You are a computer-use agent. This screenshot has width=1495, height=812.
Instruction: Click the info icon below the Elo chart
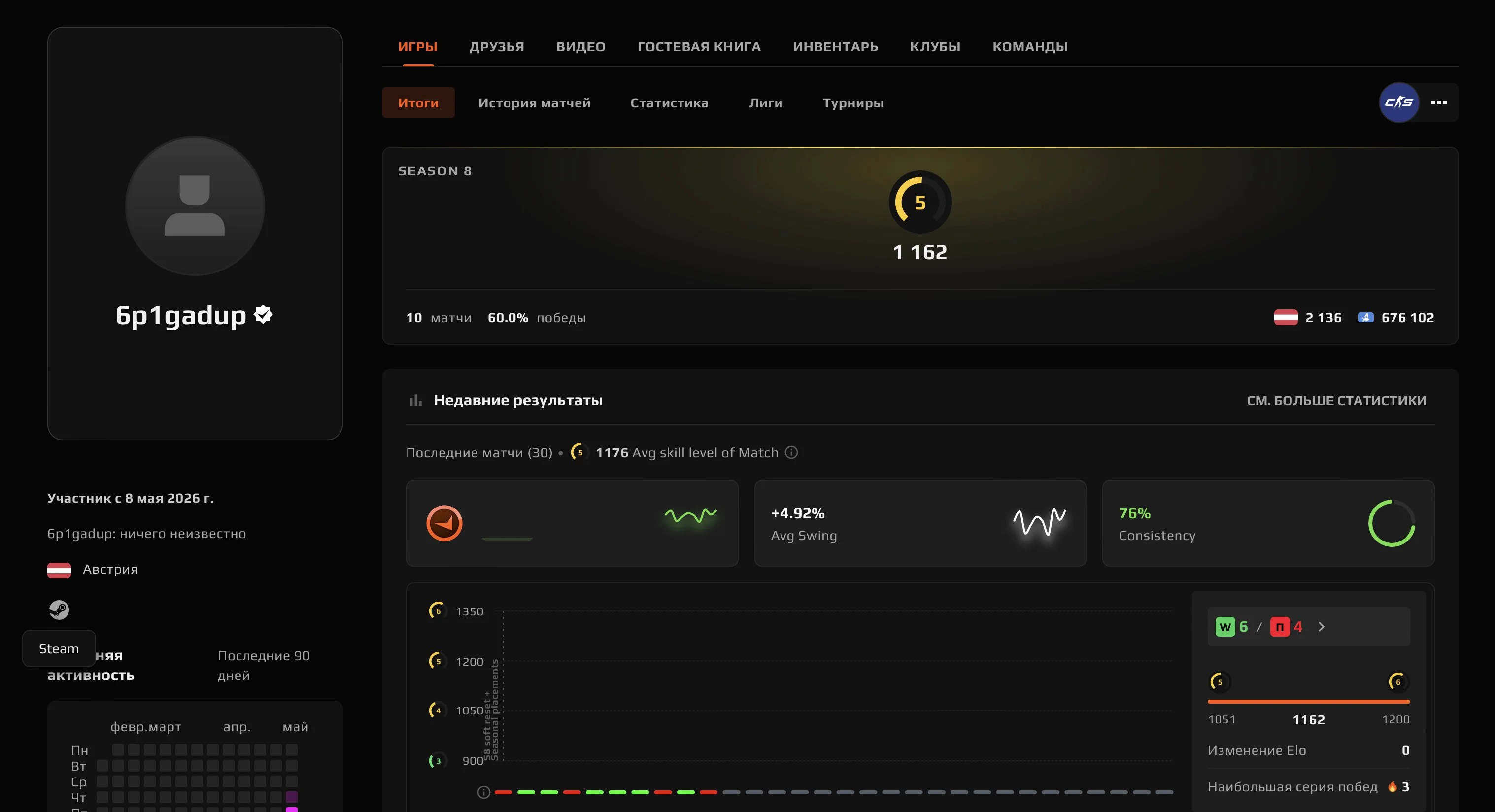[x=483, y=792]
